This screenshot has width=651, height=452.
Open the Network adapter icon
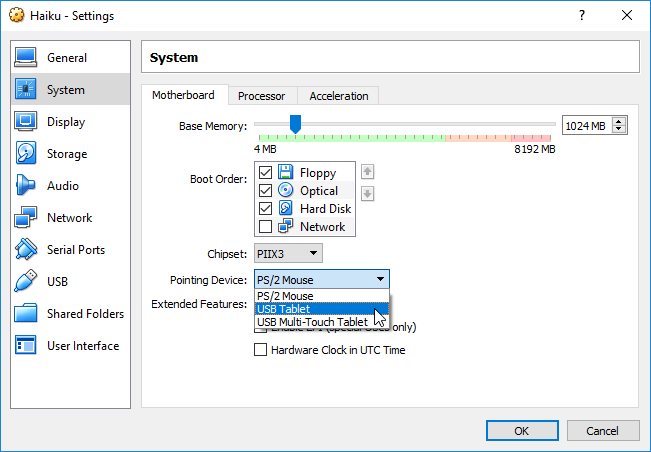pos(27,218)
